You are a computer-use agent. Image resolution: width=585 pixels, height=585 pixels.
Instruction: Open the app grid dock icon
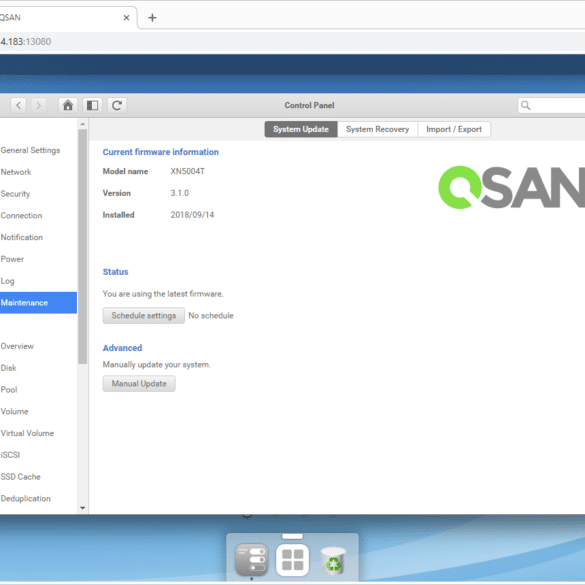[292, 560]
